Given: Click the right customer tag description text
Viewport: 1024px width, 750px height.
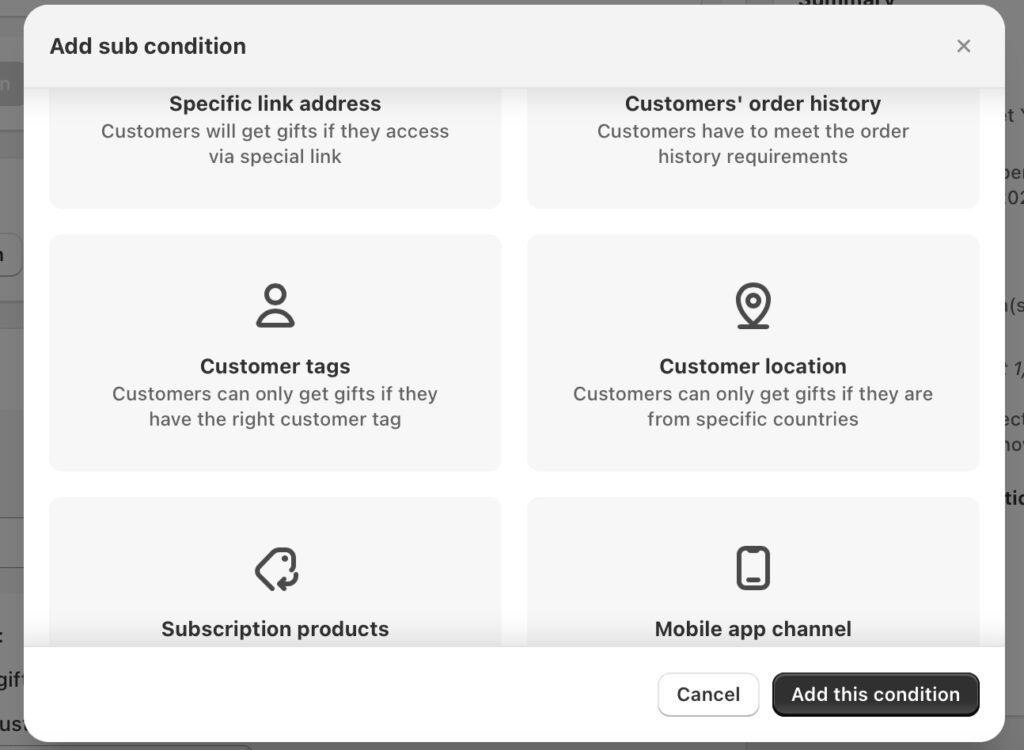Looking at the screenshot, I should [275, 407].
